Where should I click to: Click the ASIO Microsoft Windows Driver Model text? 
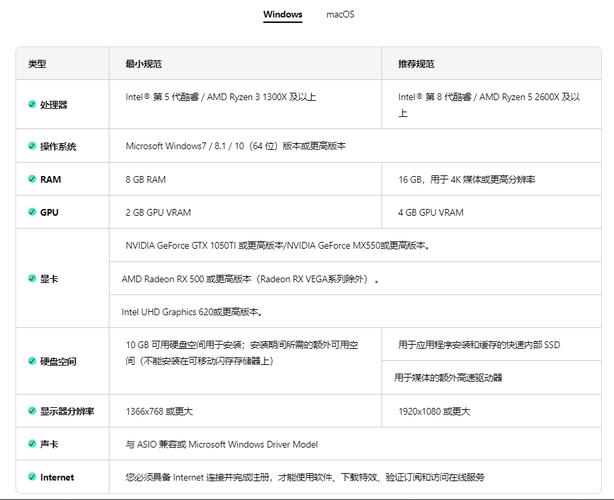click(221, 444)
